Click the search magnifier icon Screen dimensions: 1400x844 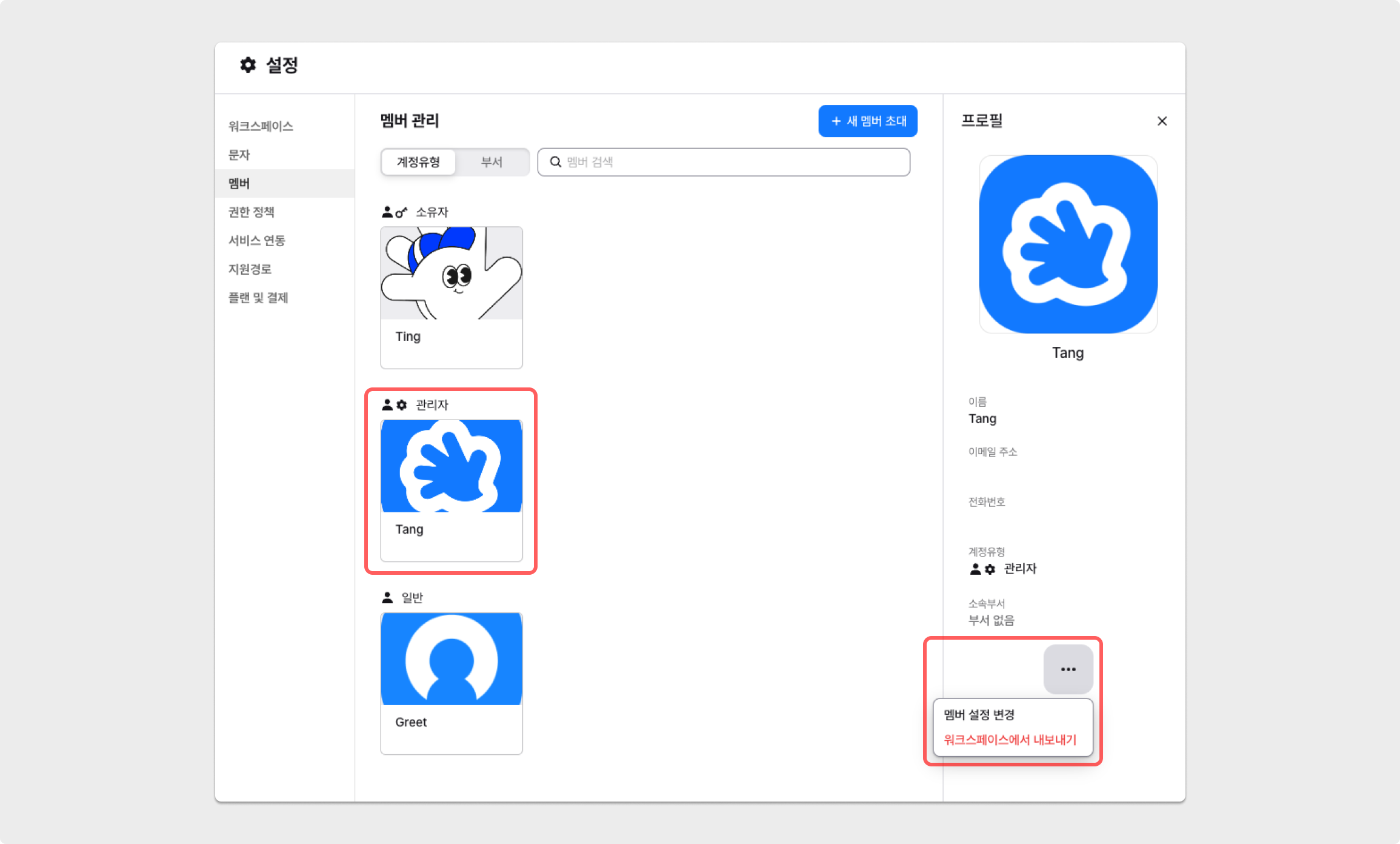coord(555,162)
